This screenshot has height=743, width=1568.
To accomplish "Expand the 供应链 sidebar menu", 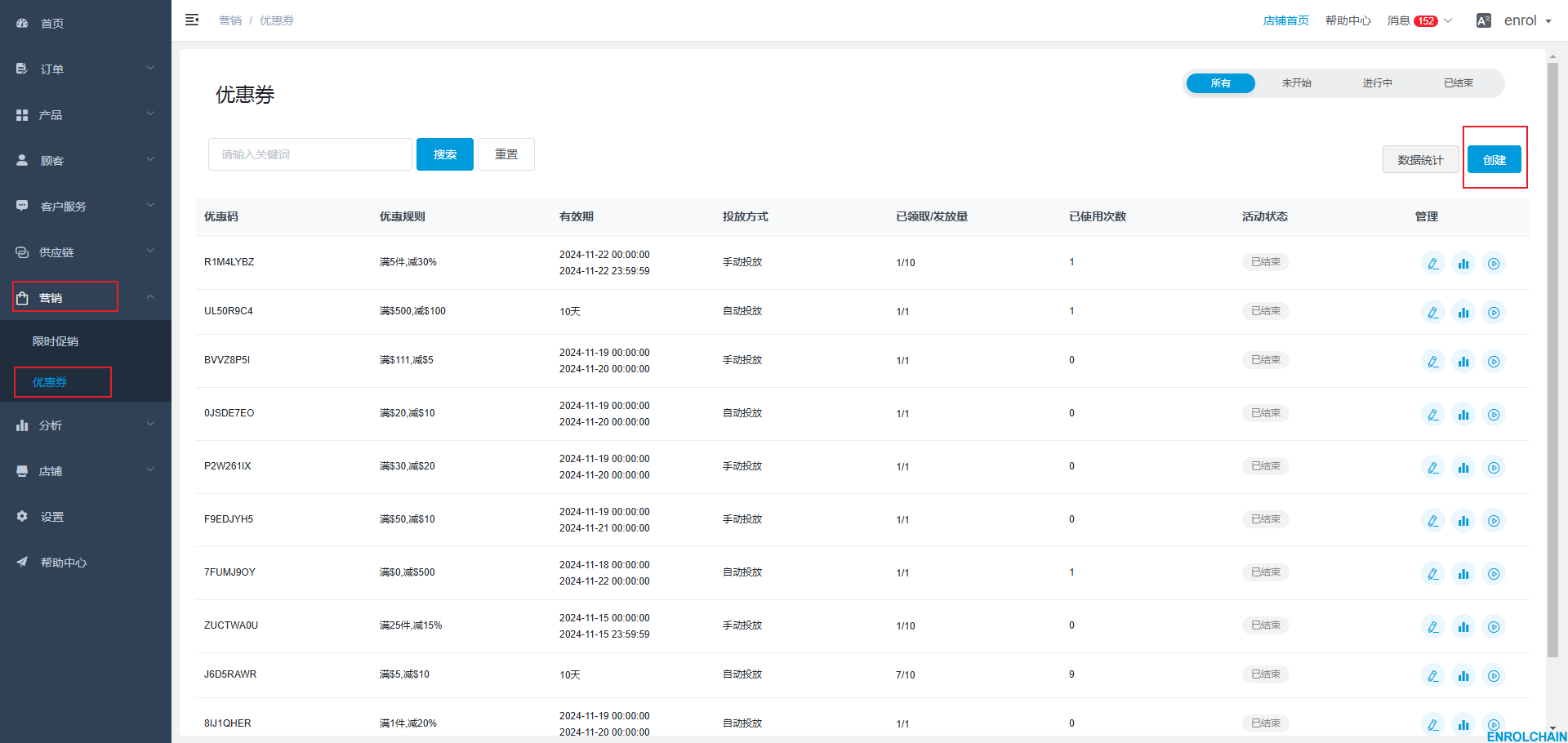I will click(86, 251).
